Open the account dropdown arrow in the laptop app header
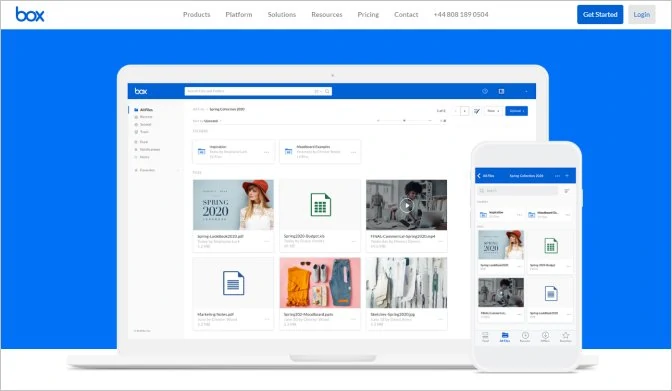The image size is (672, 391). 526,91
